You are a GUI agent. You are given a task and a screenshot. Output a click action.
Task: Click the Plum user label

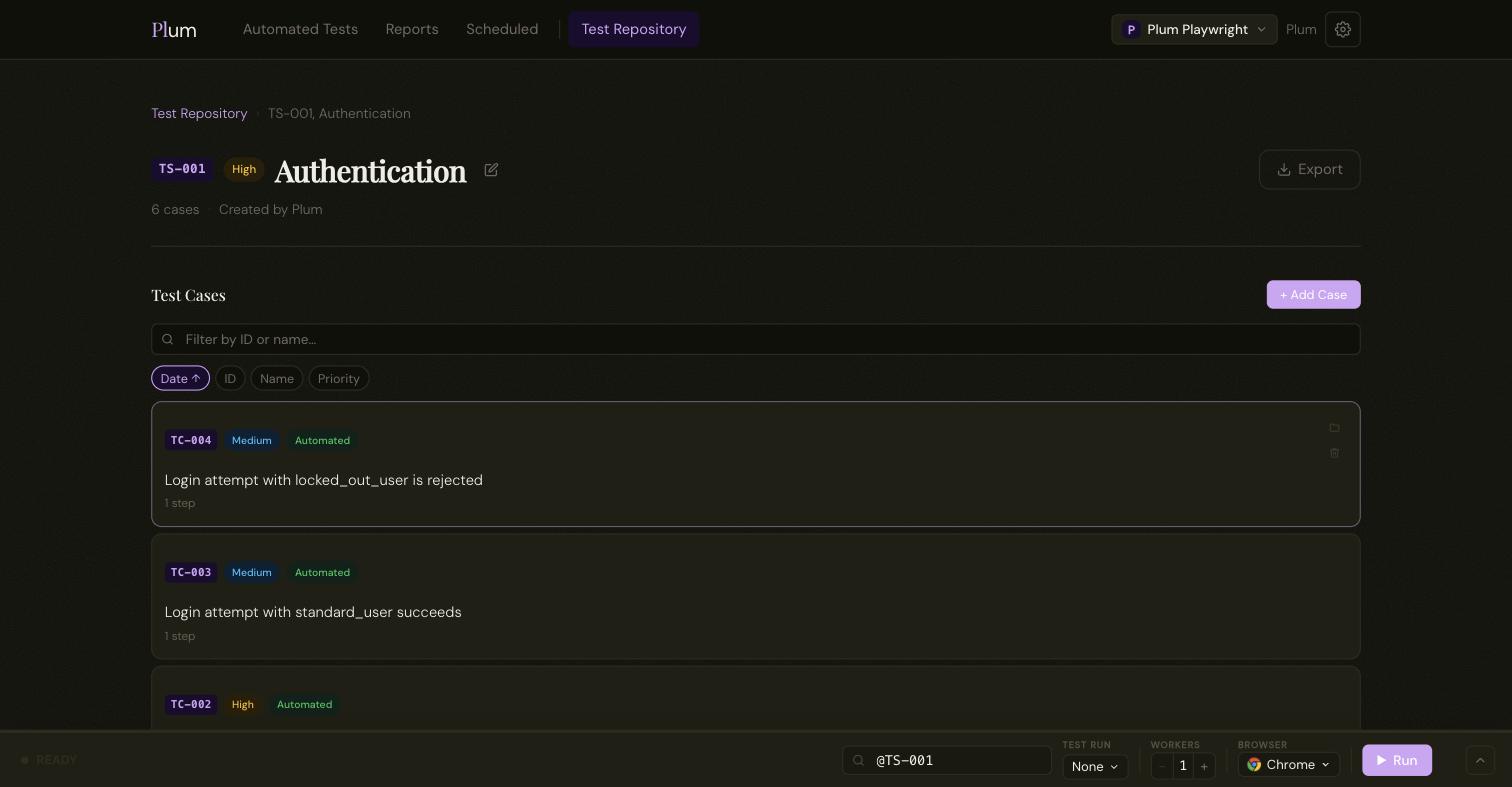pos(1301,29)
